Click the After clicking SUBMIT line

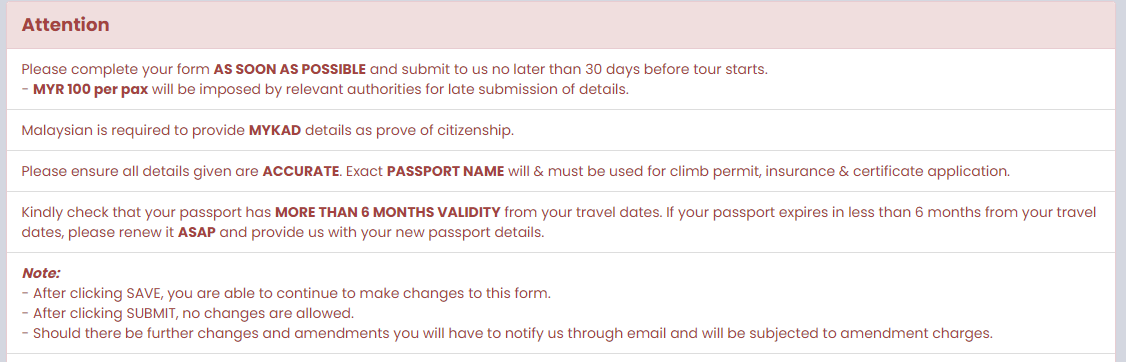(188, 313)
